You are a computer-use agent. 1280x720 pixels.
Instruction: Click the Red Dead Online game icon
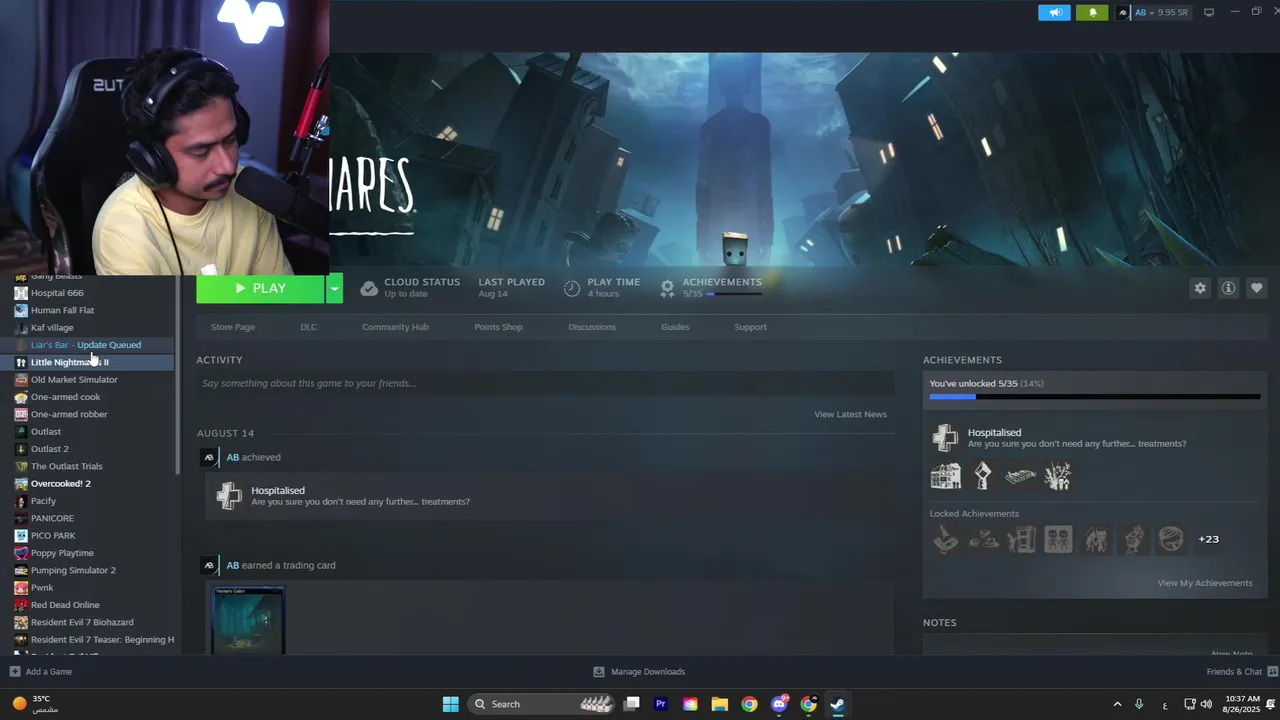click(21, 605)
